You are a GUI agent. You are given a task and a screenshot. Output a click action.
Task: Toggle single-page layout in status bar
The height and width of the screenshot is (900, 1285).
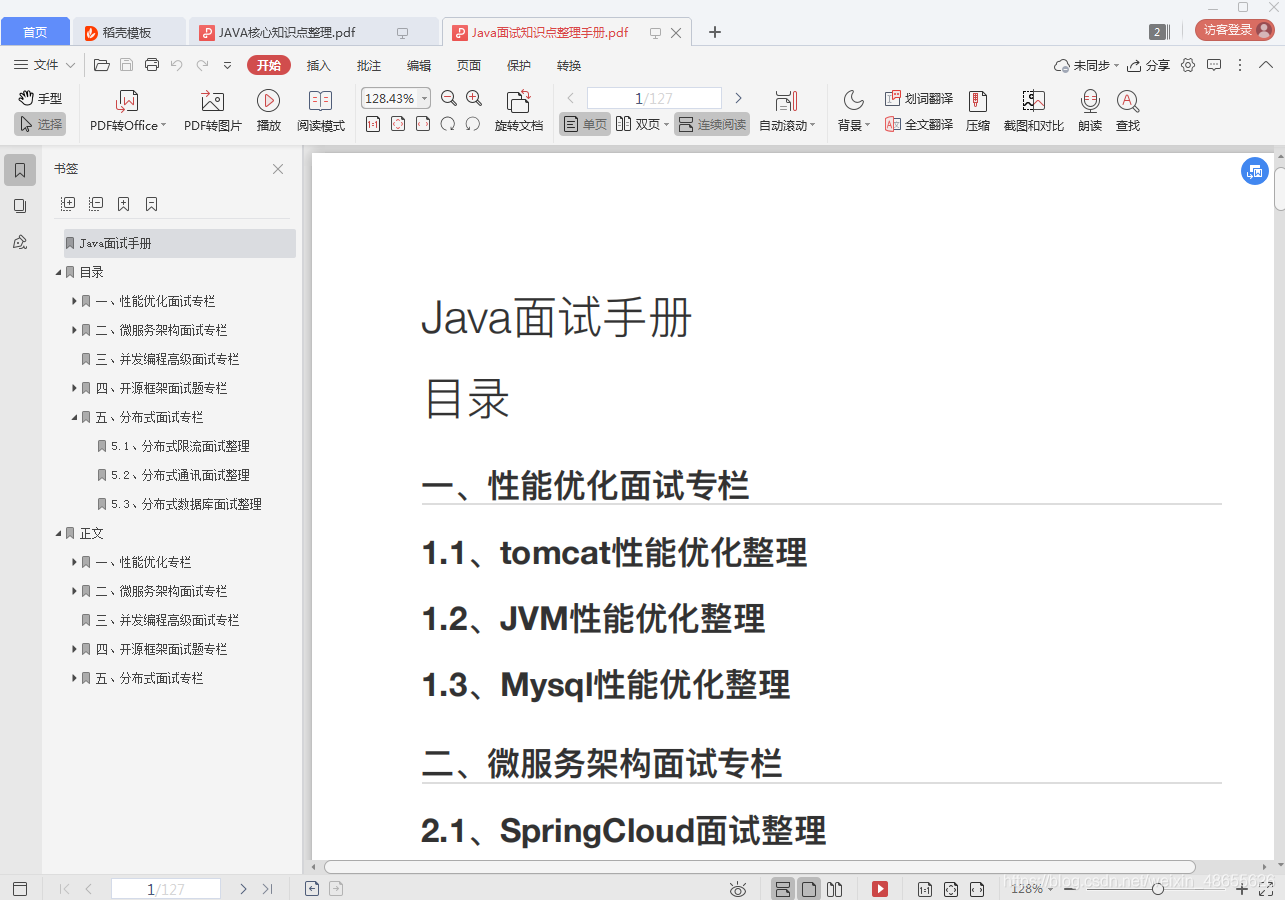coord(809,889)
